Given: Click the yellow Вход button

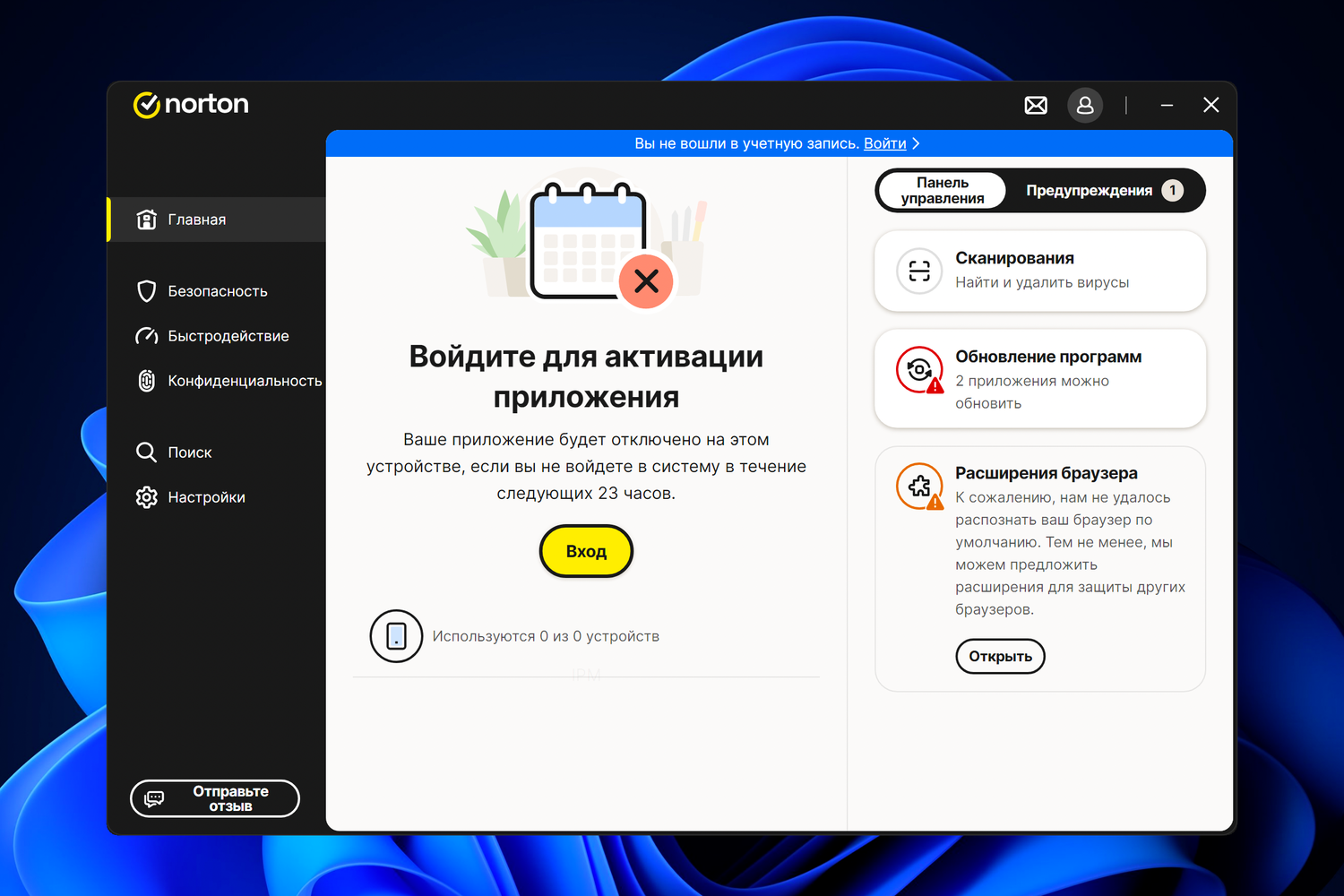Looking at the screenshot, I should pyautogui.click(x=587, y=551).
